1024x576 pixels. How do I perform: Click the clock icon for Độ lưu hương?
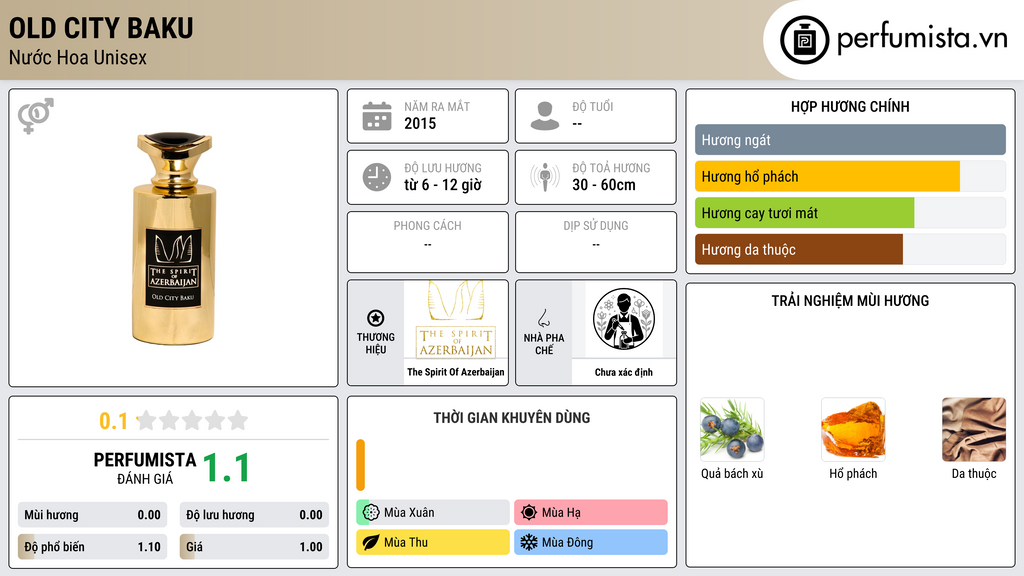377,177
